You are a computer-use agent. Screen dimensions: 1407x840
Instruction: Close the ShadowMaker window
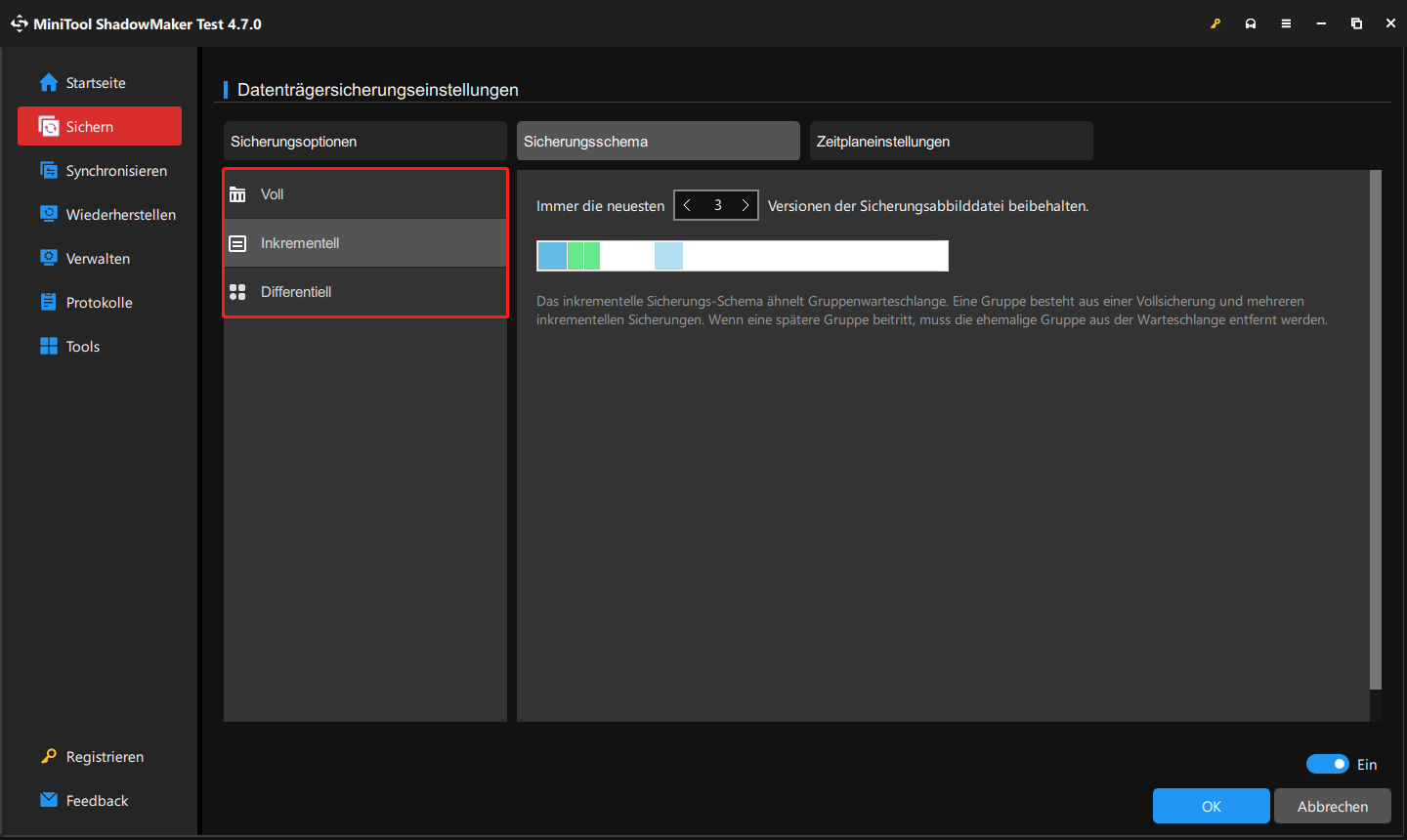[1390, 23]
